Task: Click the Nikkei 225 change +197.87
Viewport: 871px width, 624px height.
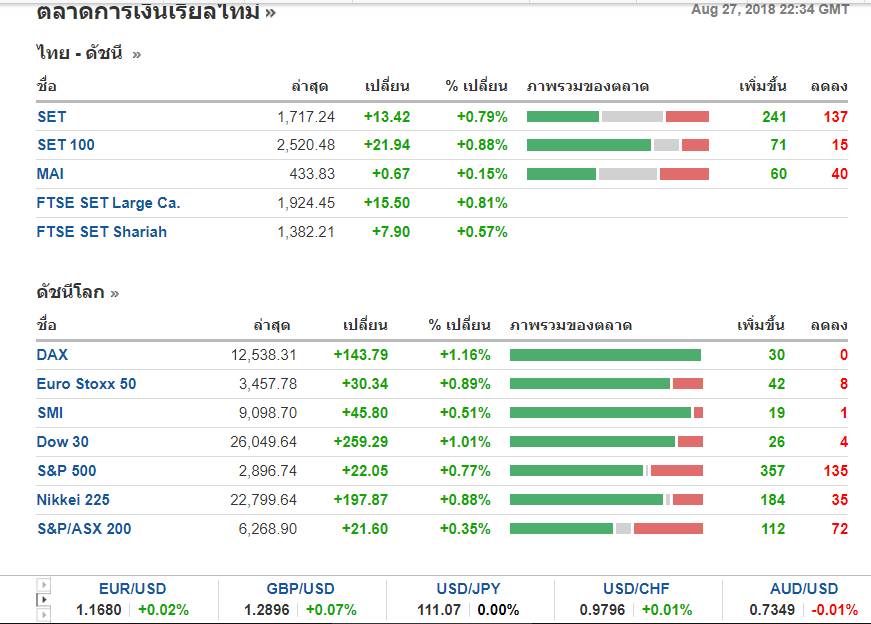Action: (x=361, y=500)
